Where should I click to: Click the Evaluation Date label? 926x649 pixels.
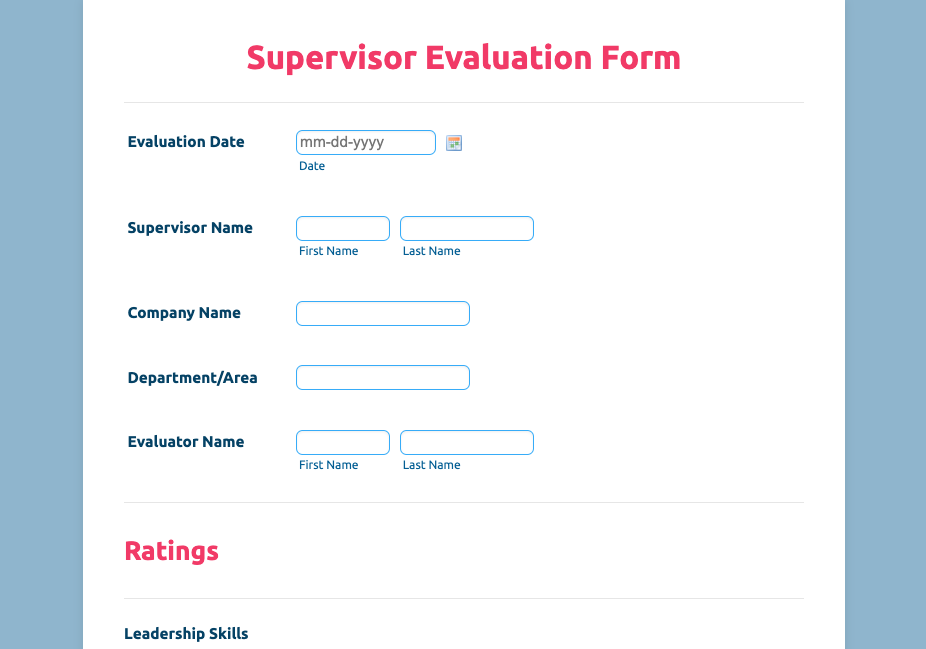click(x=186, y=142)
